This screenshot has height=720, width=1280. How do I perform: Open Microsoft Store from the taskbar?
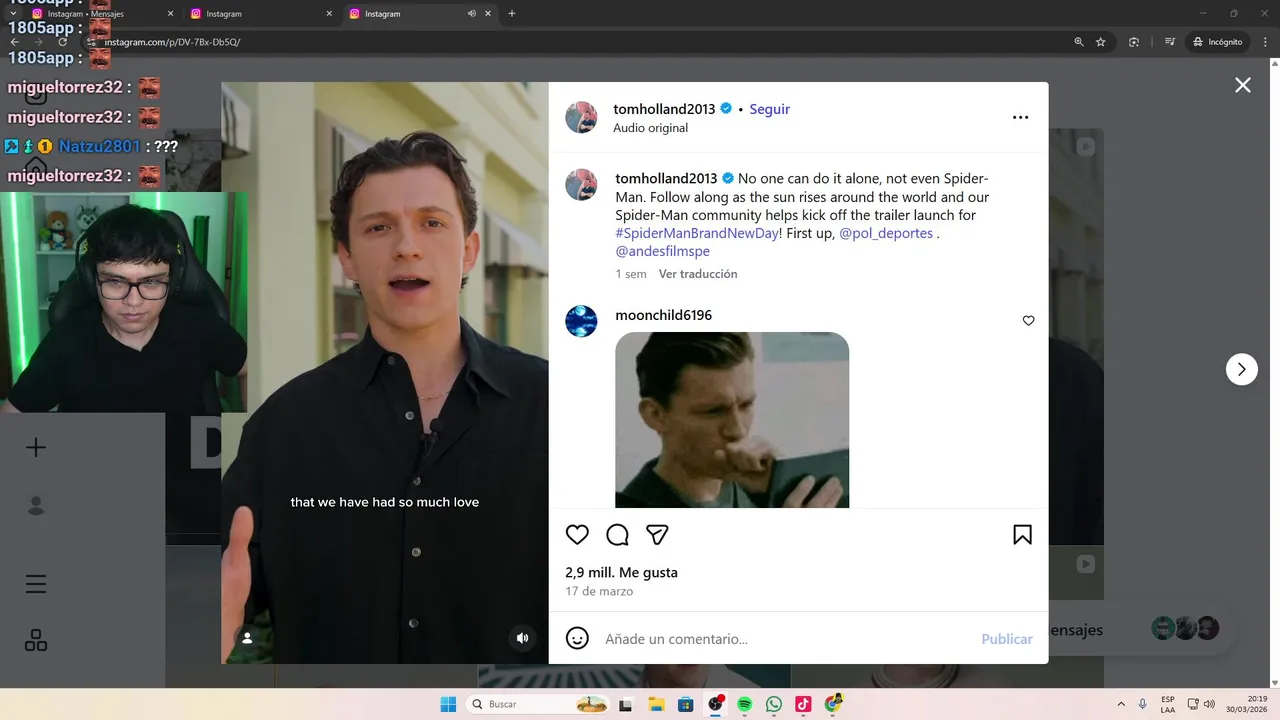[x=685, y=704]
